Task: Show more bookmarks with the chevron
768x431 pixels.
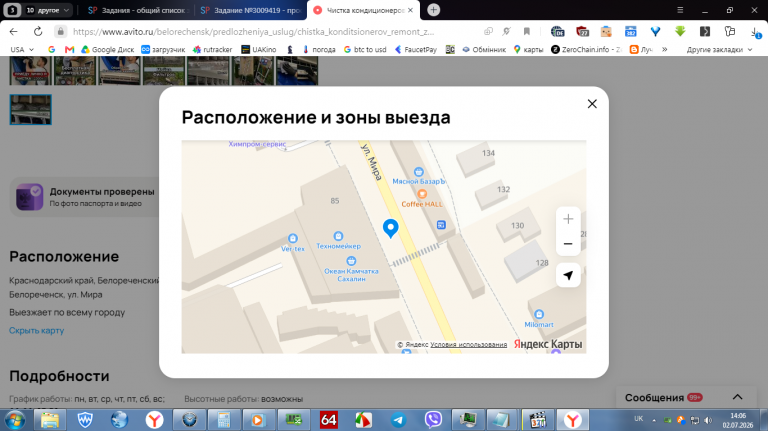Action: (x=665, y=49)
